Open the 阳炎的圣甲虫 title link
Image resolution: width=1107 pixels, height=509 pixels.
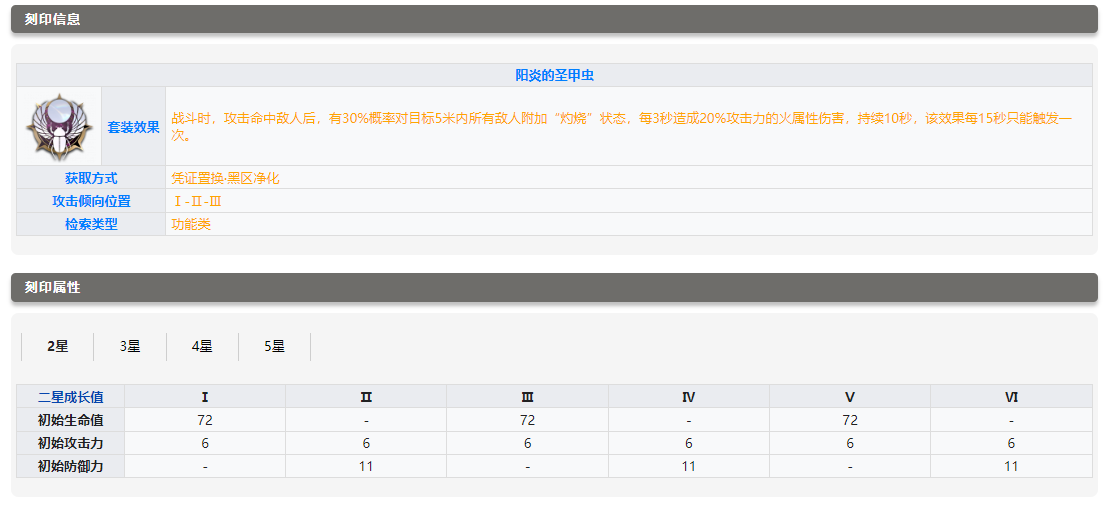pyautogui.click(x=554, y=76)
